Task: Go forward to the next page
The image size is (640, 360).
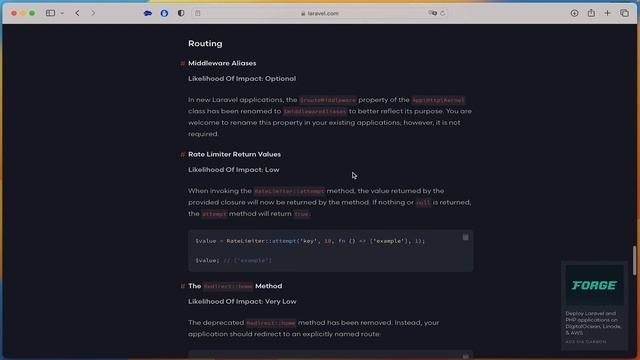Action: tap(93, 13)
